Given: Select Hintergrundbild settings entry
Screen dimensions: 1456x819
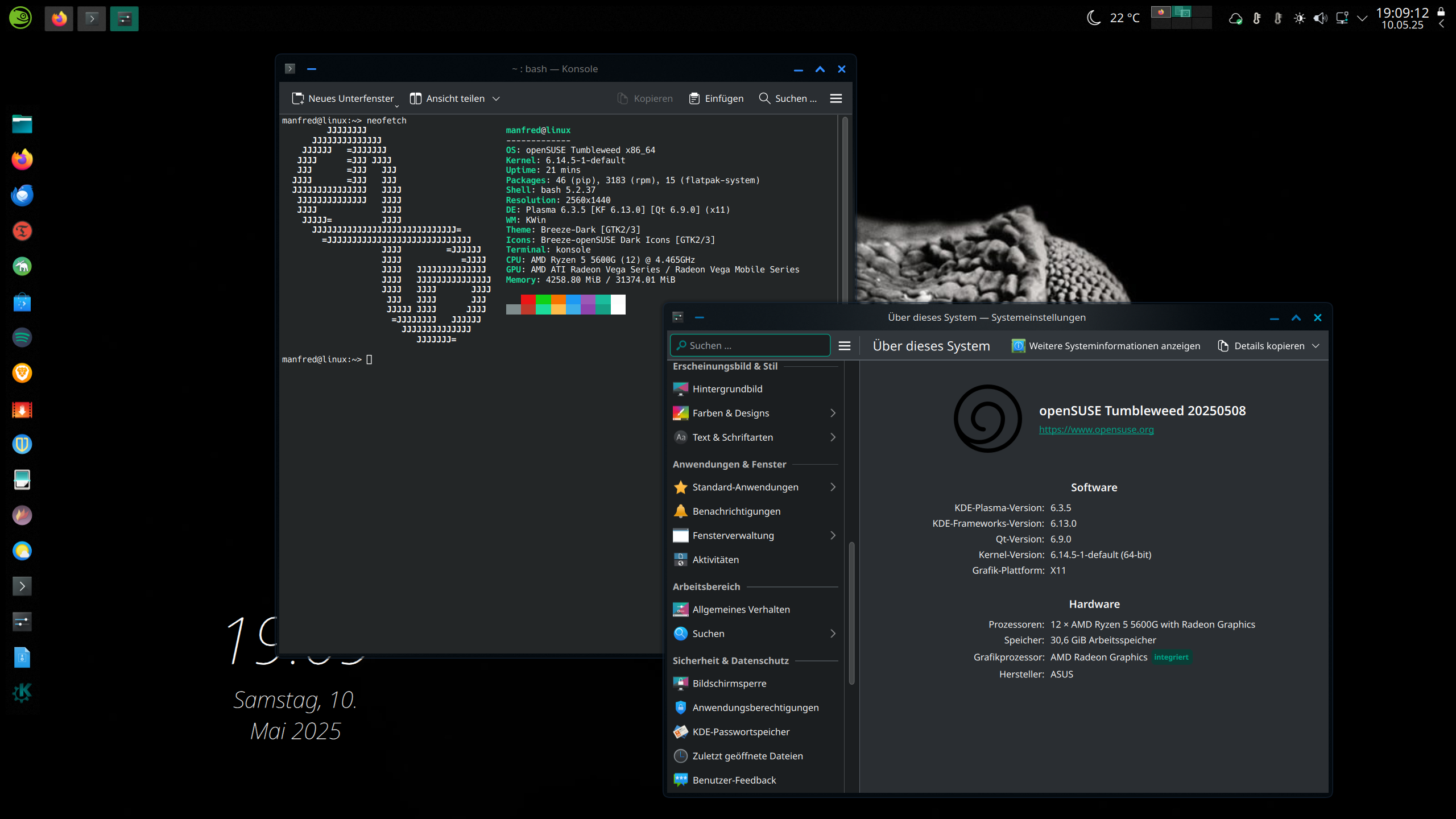Looking at the screenshot, I should pos(727,388).
